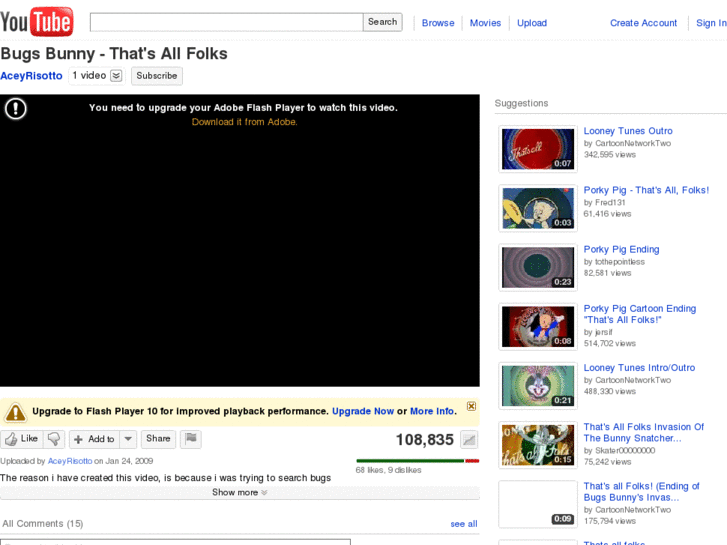Dislike the video with thumbs down
This screenshot has height=545, width=727.
click(x=54, y=439)
